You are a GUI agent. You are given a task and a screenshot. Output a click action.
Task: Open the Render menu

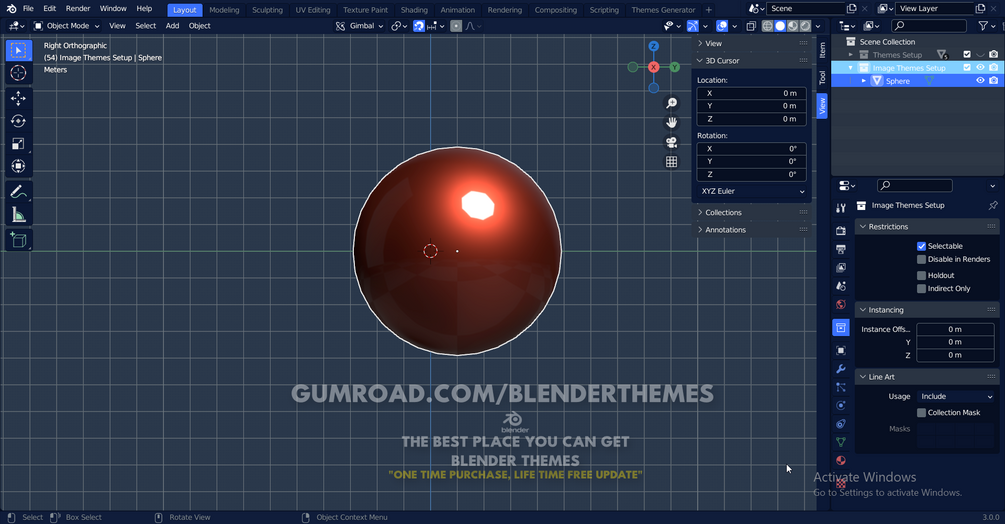pyautogui.click(x=78, y=9)
